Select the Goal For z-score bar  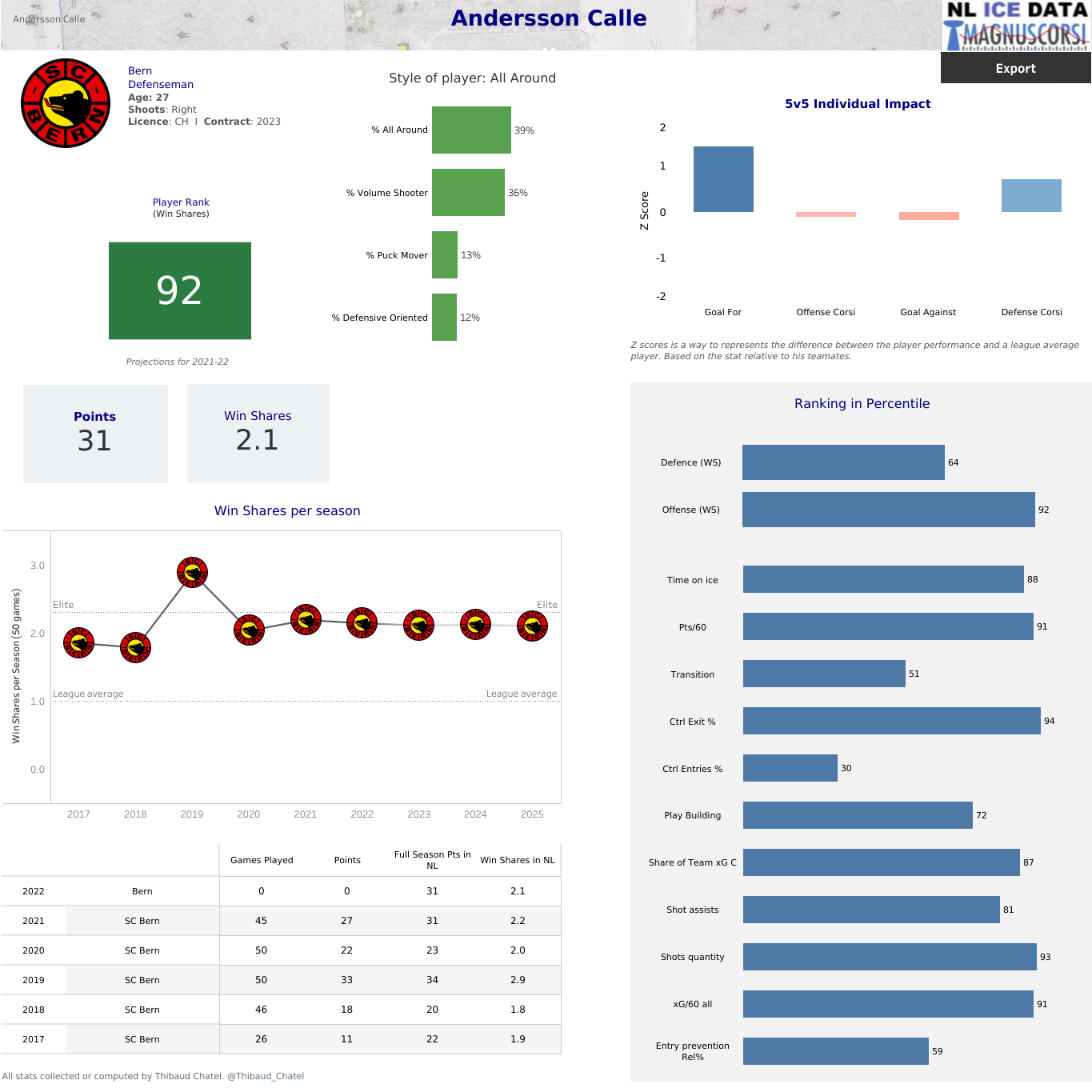[723, 179]
